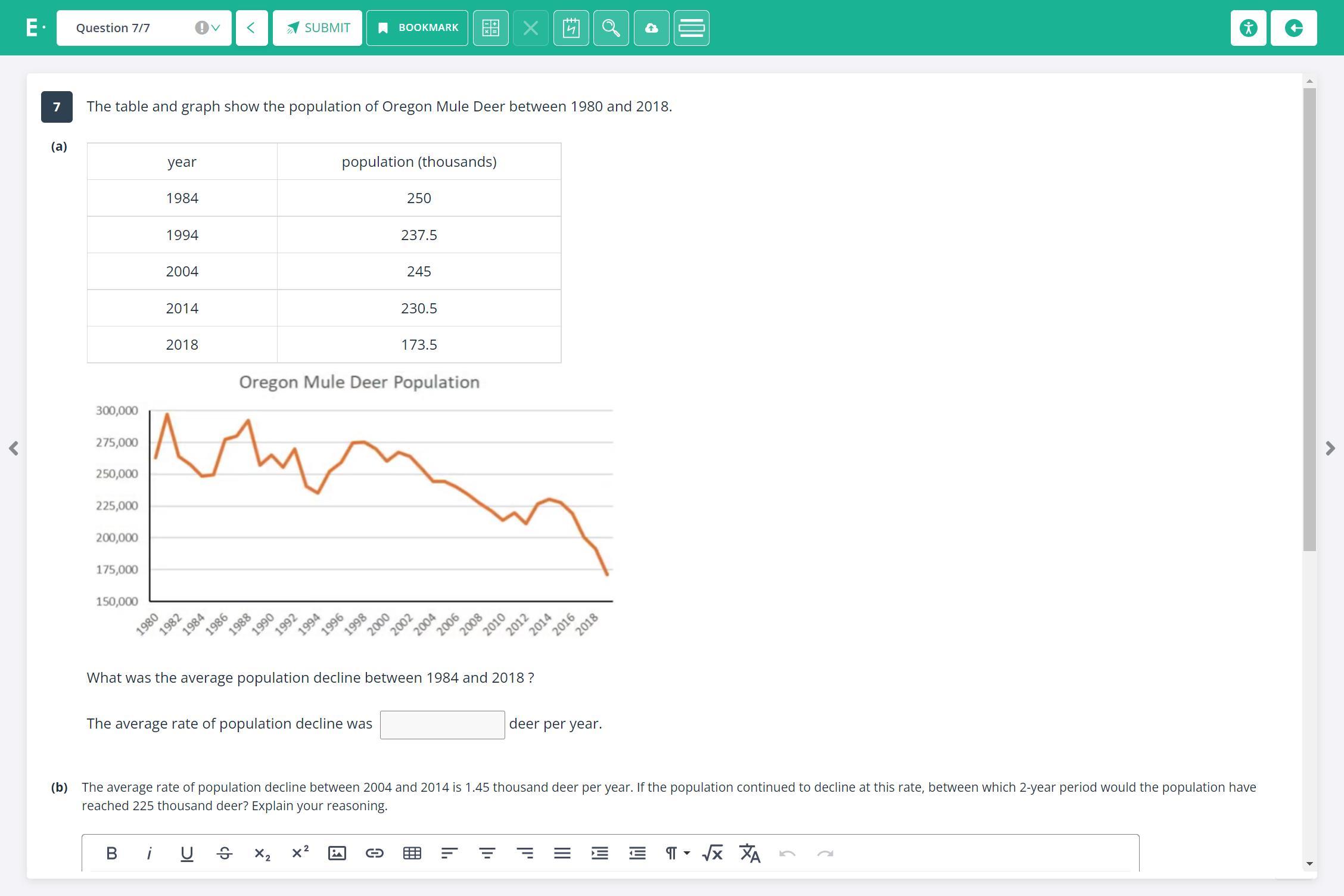Expand the paragraph format dropdown

[x=677, y=853]
